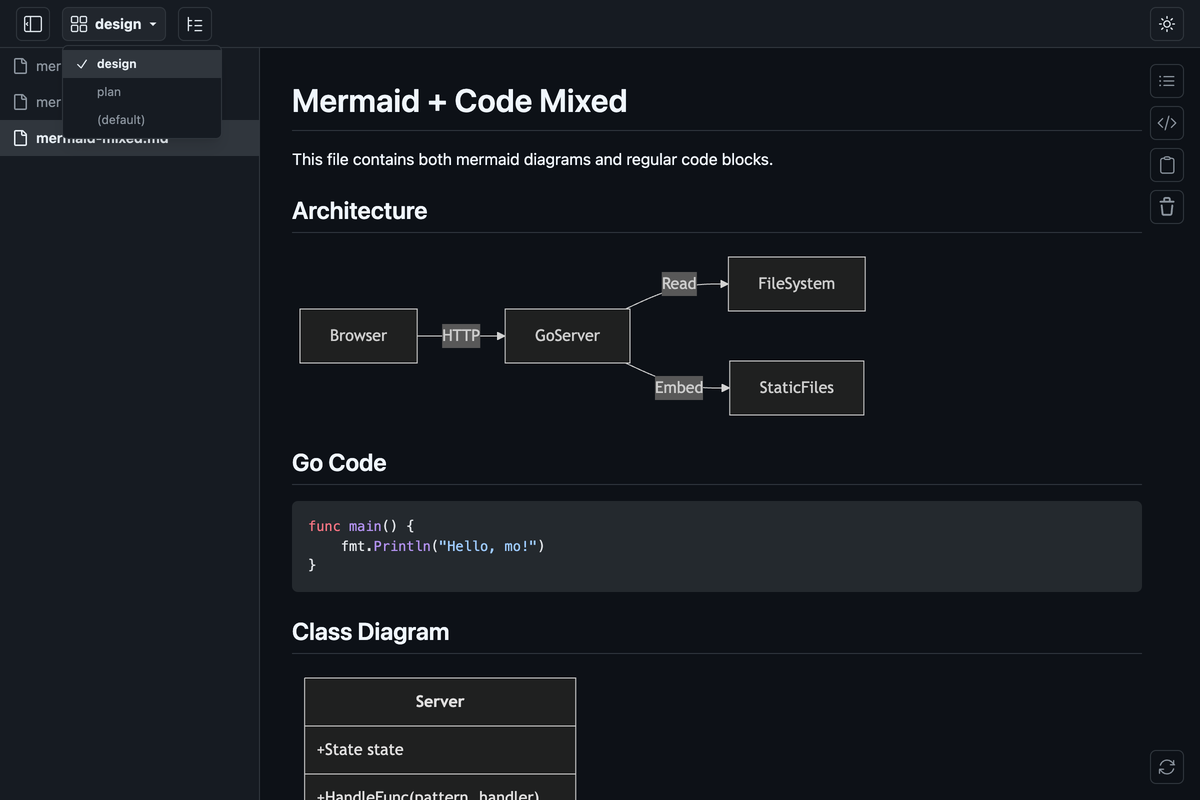Click the Go Code heading
The image size is (1200, 800).
point(339,463)
